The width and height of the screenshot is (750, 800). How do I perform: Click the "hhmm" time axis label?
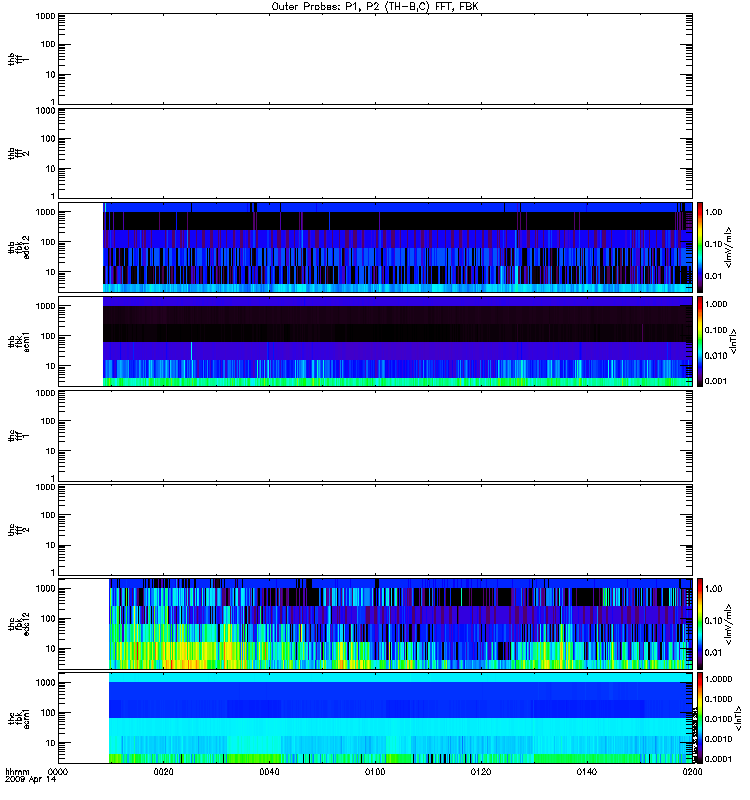(x=17, y=771)
